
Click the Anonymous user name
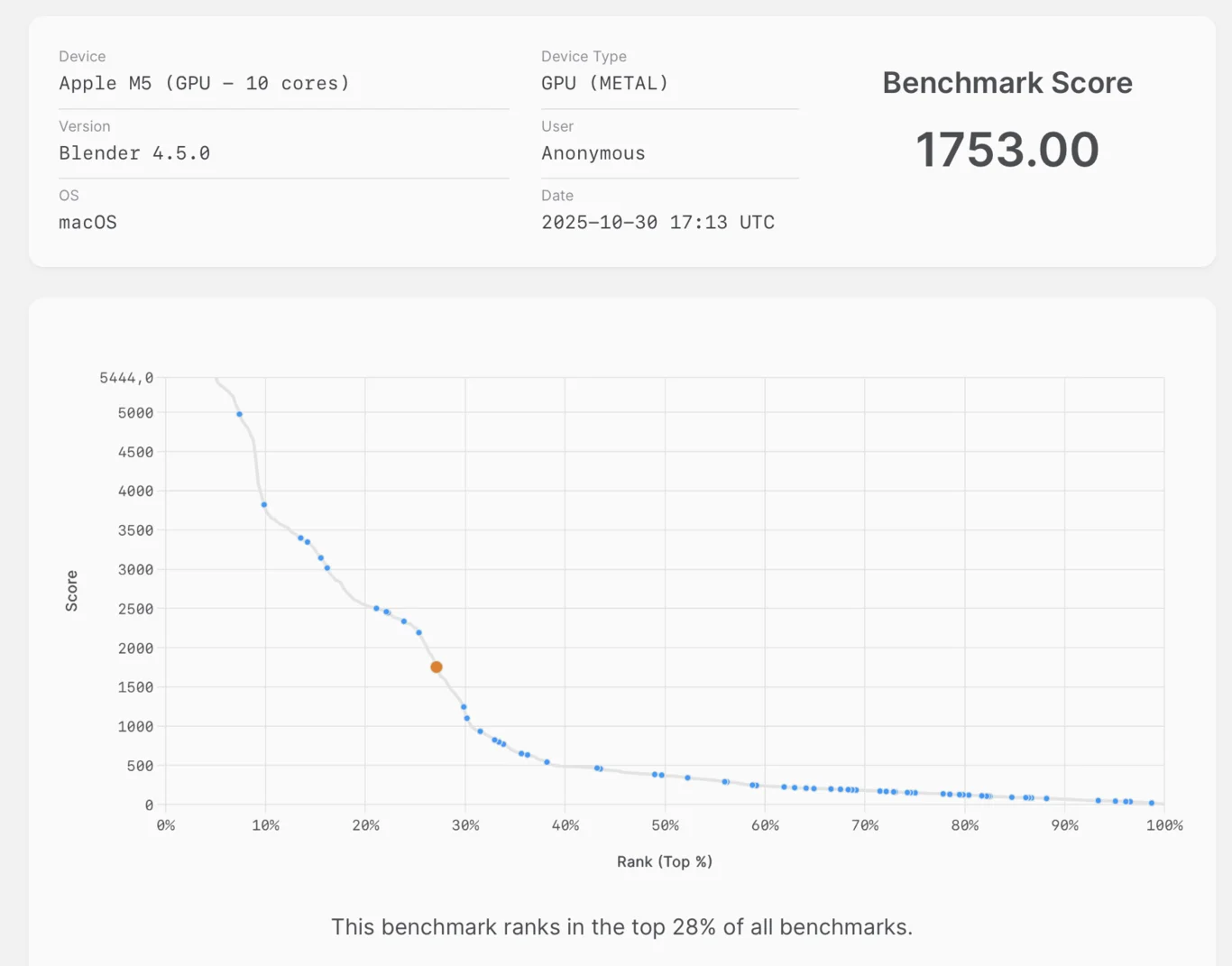click(x=593, y=153)
